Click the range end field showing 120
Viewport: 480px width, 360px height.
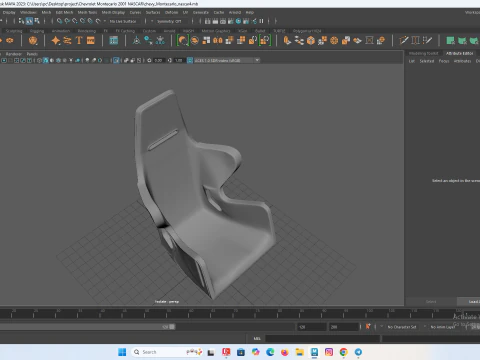tap(312, 327)
